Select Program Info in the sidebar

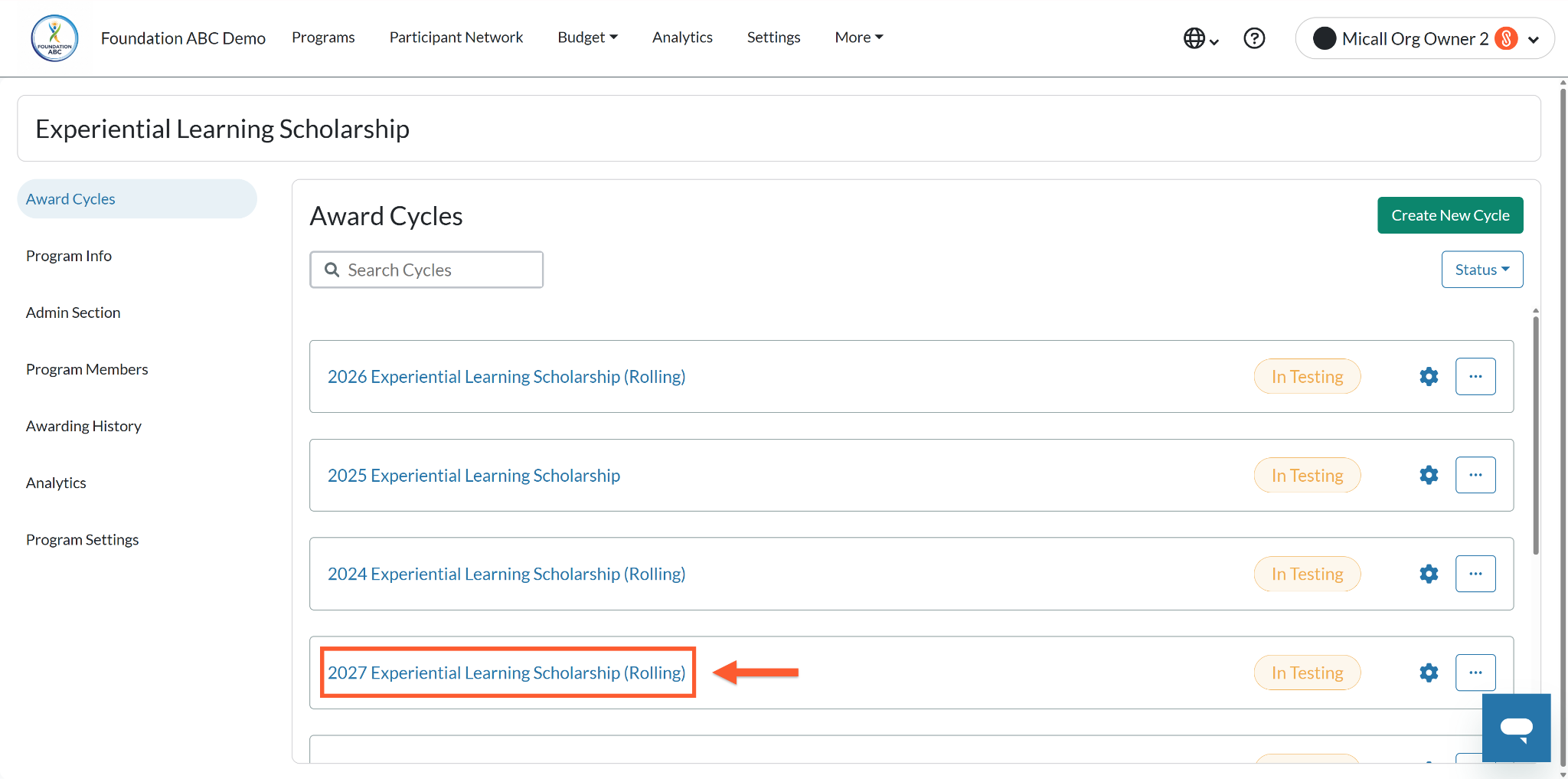tap(69, 256)
